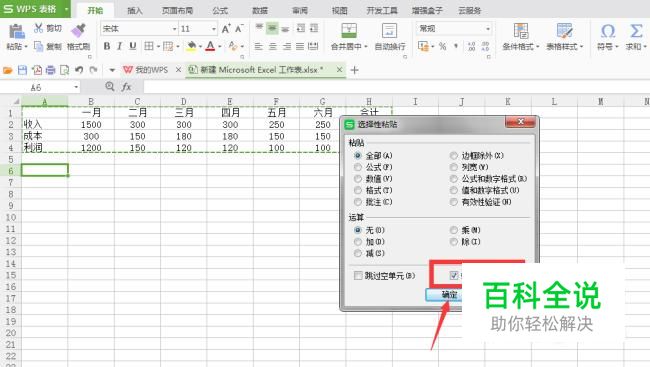Toggle bold formatting in ribbon
Image resolution: width=650 pixels, height=367 pixels.
pos(107,46)
